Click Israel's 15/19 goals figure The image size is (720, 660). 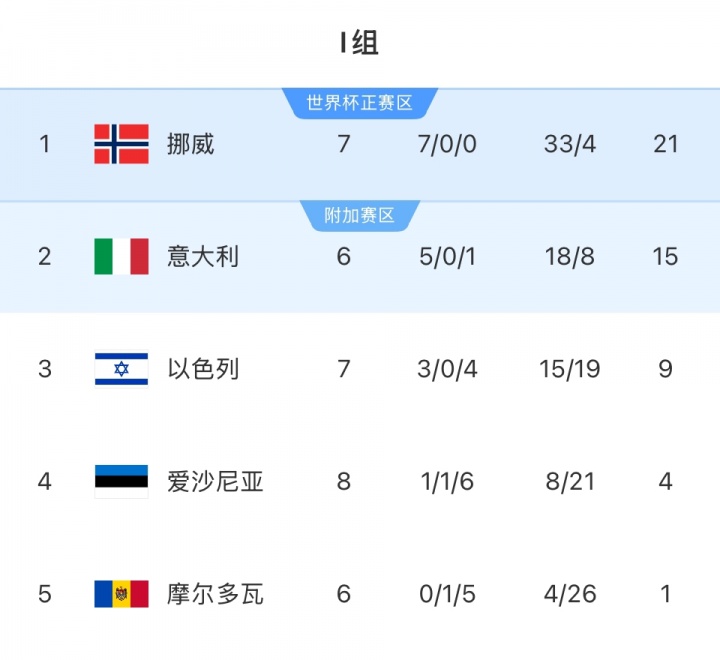(570, 369)
